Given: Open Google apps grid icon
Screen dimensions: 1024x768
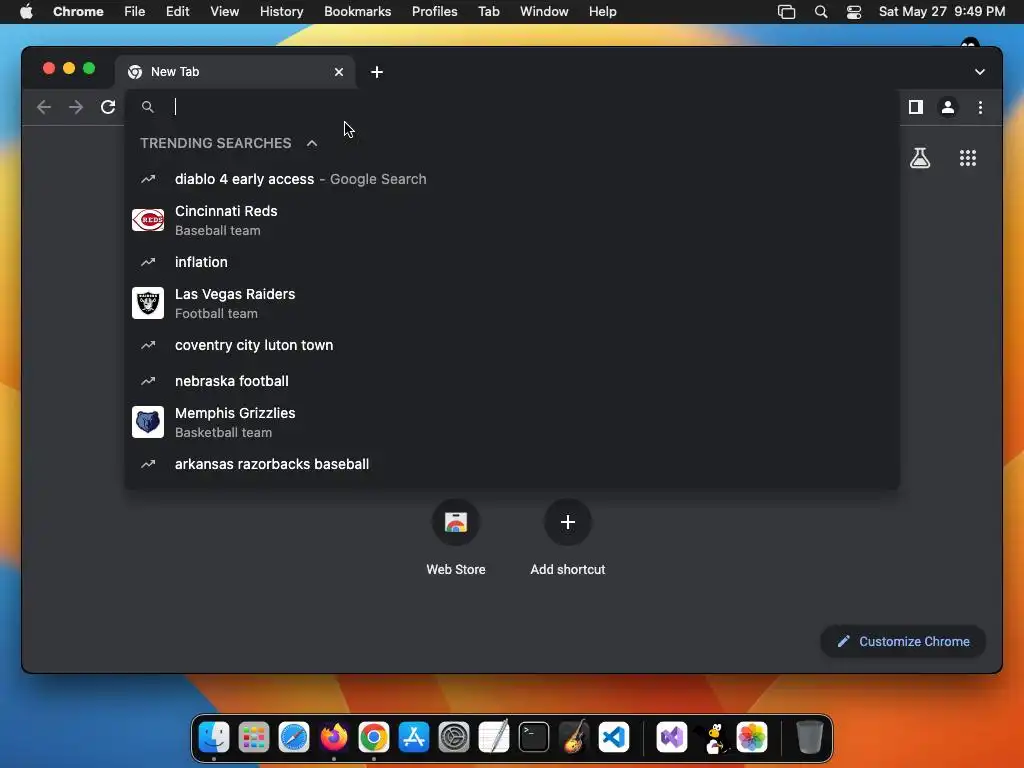Looking at the screenshot, I should (x=968, y=158).
